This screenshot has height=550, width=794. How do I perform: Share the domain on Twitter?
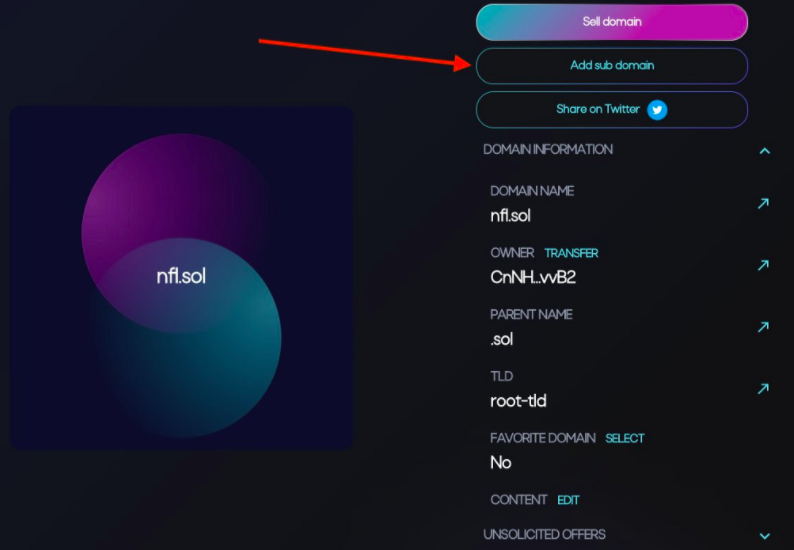pos(612,109)
